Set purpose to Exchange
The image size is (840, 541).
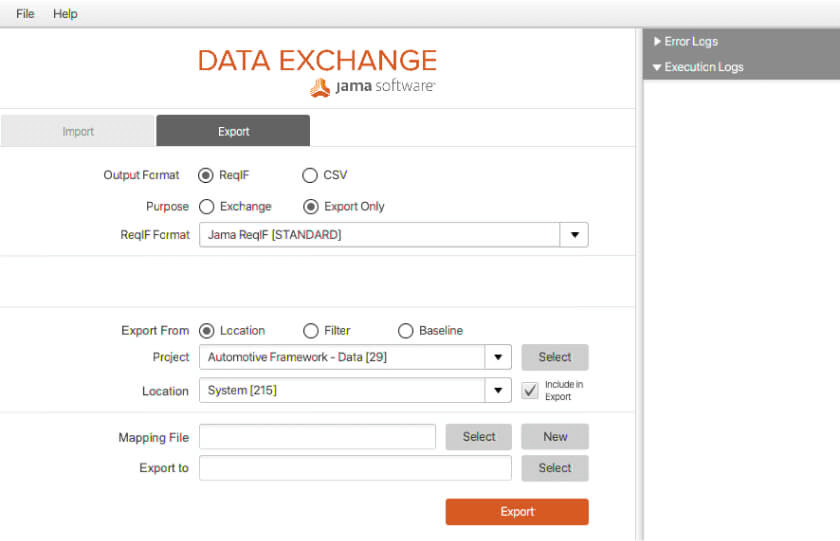point(206,207)
